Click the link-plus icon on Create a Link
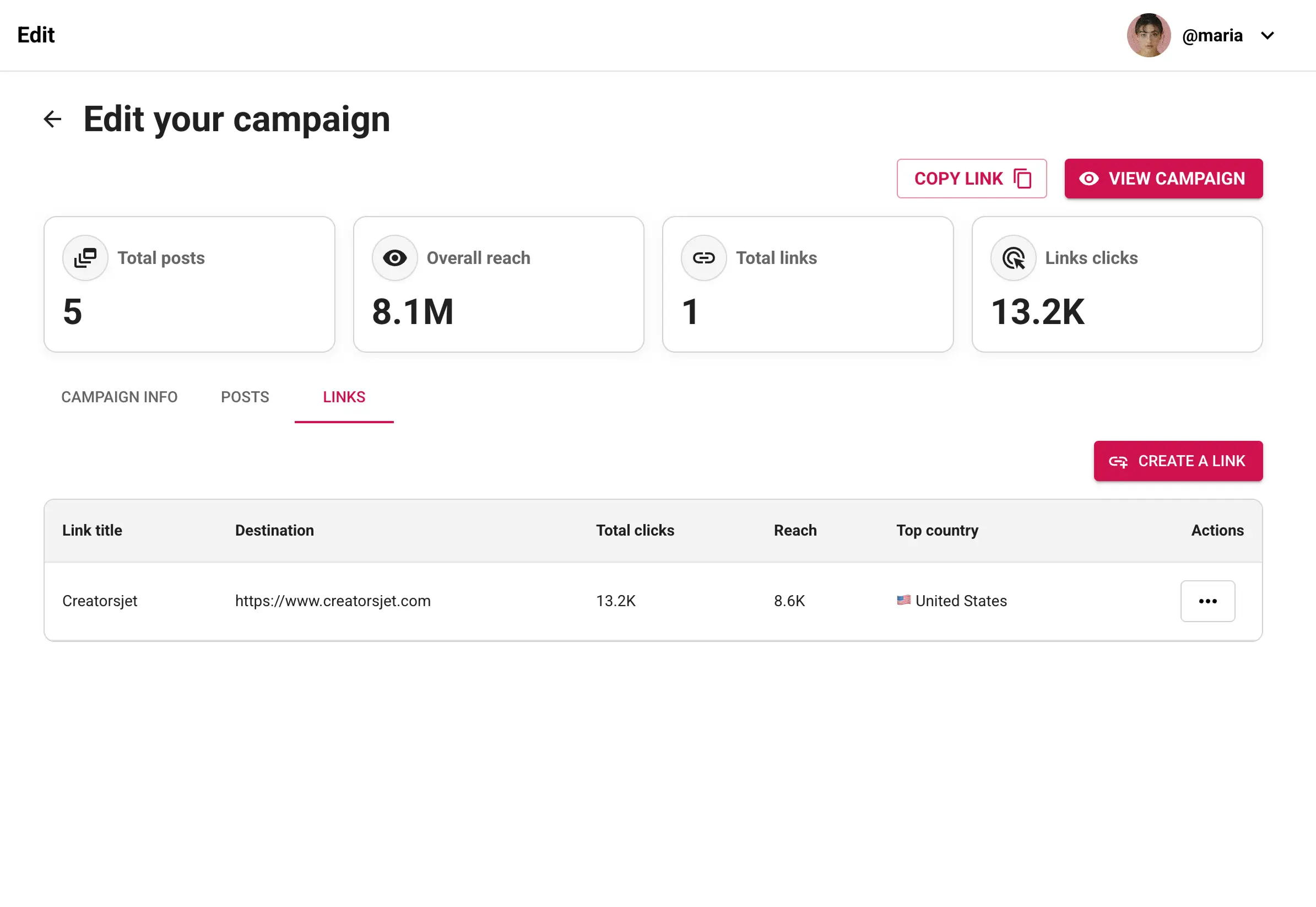This screenshot has height=907, width=1316. coord(1118,461)
